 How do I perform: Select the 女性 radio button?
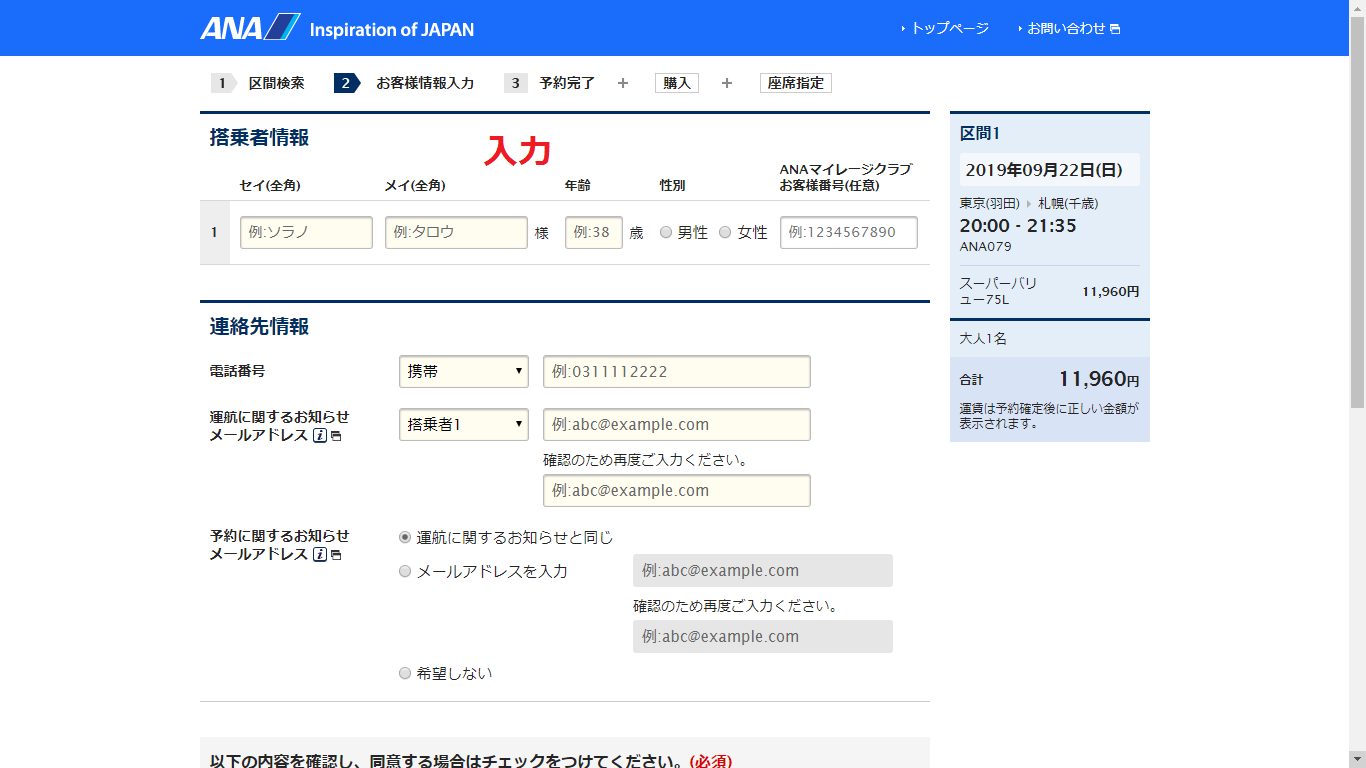click(x=726, y=233)
